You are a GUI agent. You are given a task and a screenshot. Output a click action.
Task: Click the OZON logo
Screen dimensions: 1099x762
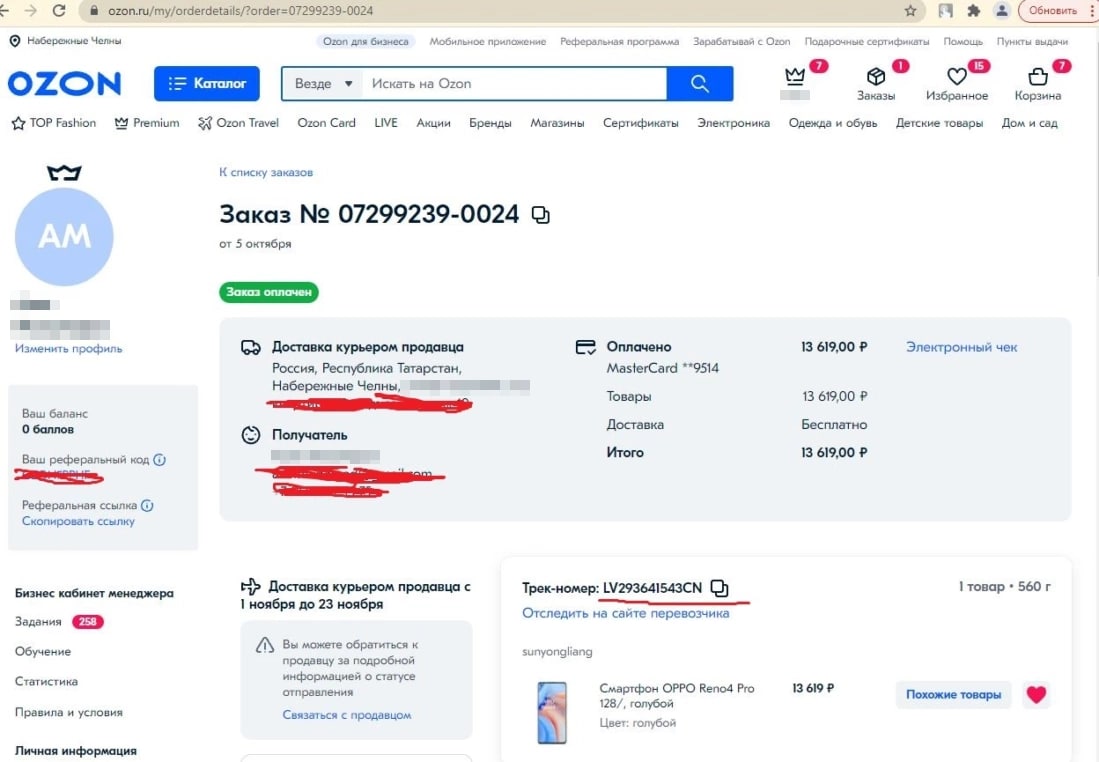tap(64, 83)
